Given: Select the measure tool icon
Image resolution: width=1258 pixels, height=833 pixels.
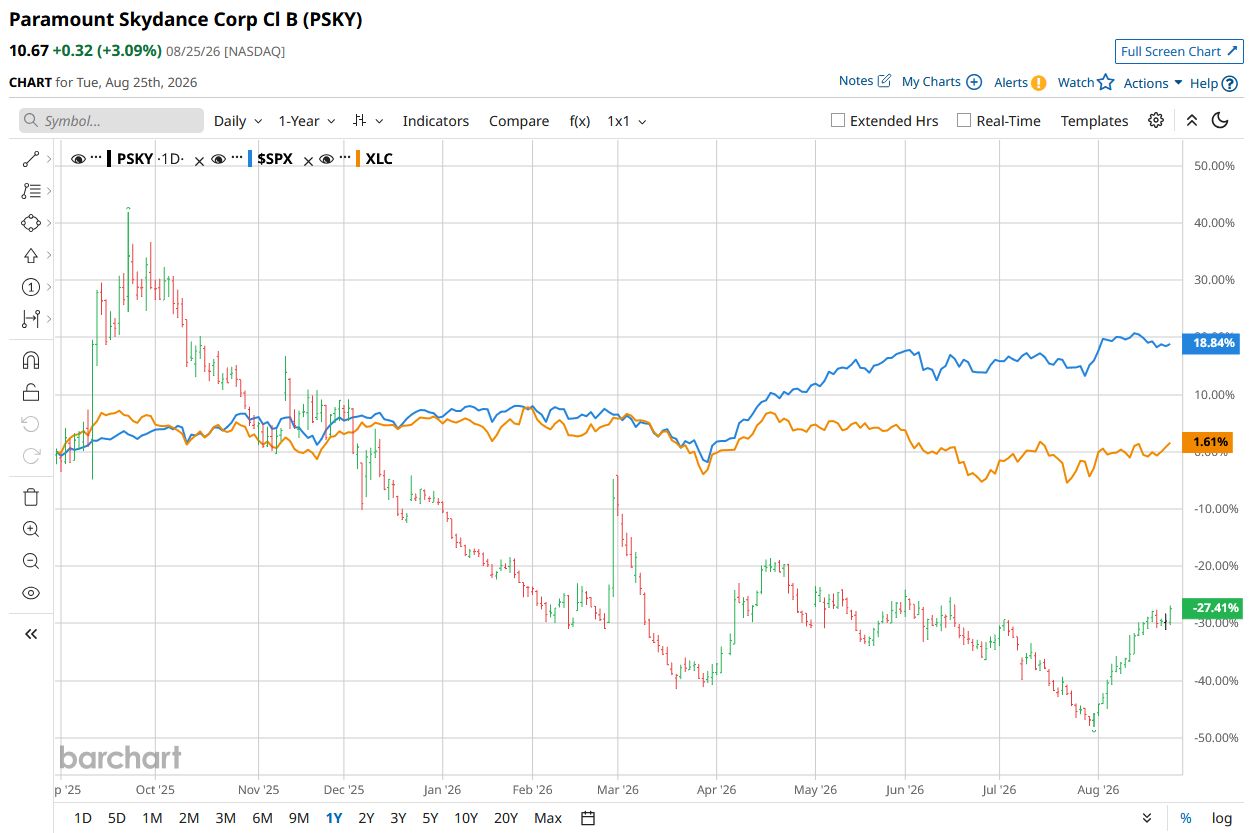Looking at the screenshot, I should 30,319.
